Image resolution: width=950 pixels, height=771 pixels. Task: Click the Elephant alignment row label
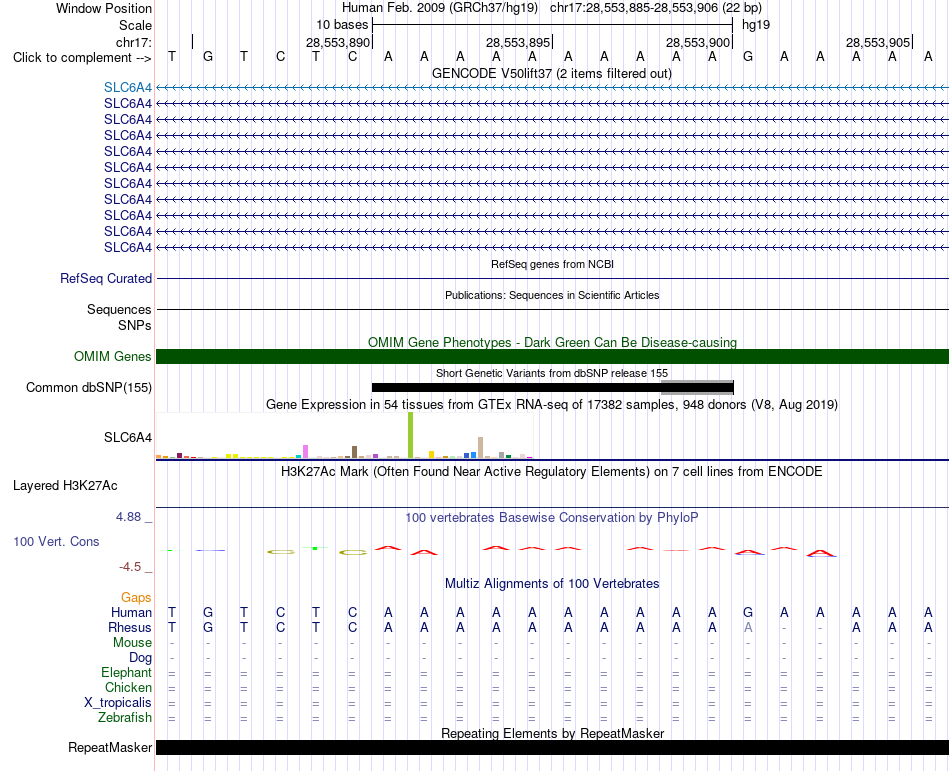pyautogui.click(x=127, y=673)
